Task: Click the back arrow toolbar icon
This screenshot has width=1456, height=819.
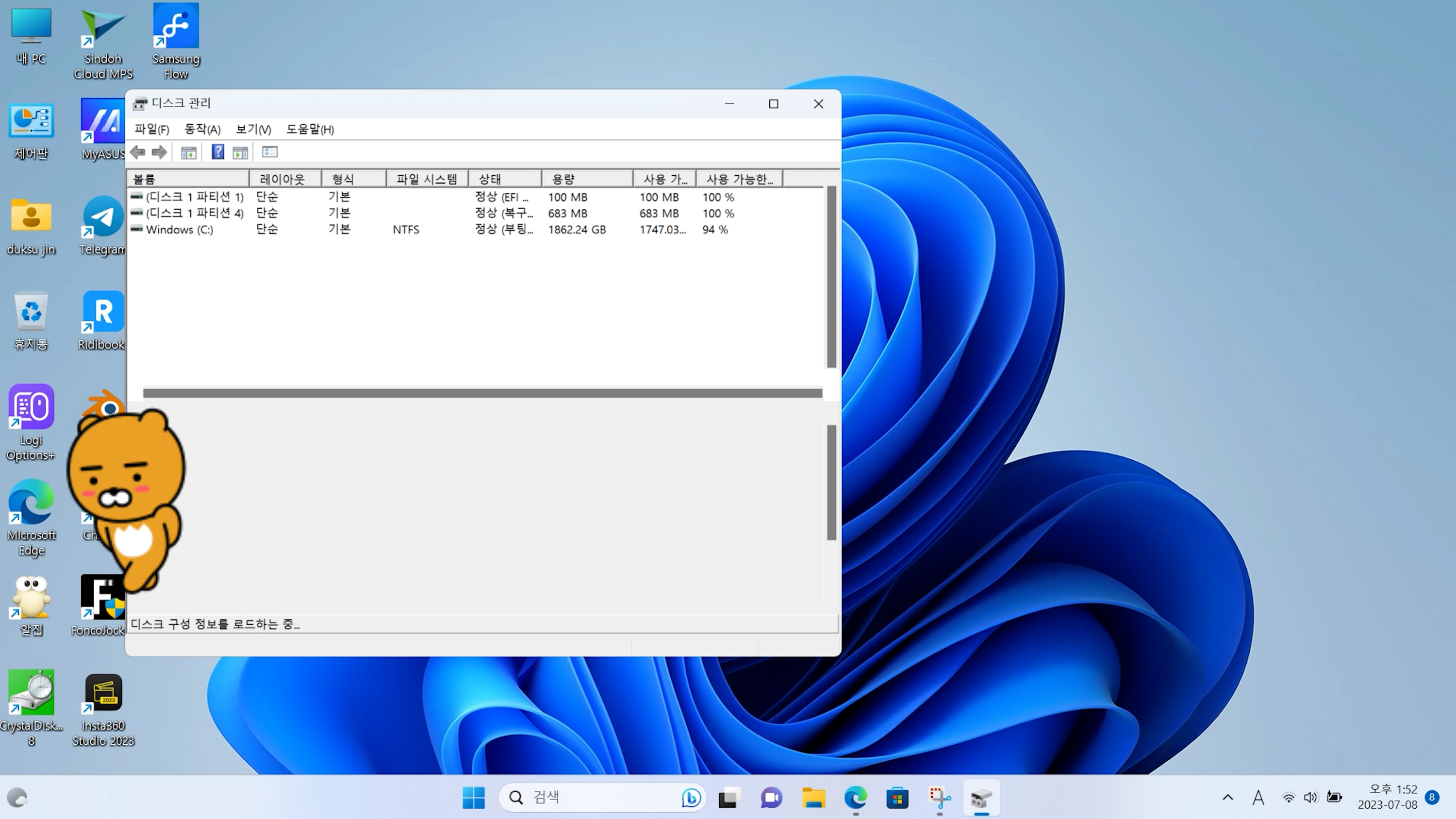Action: click(x=137, y=152)
